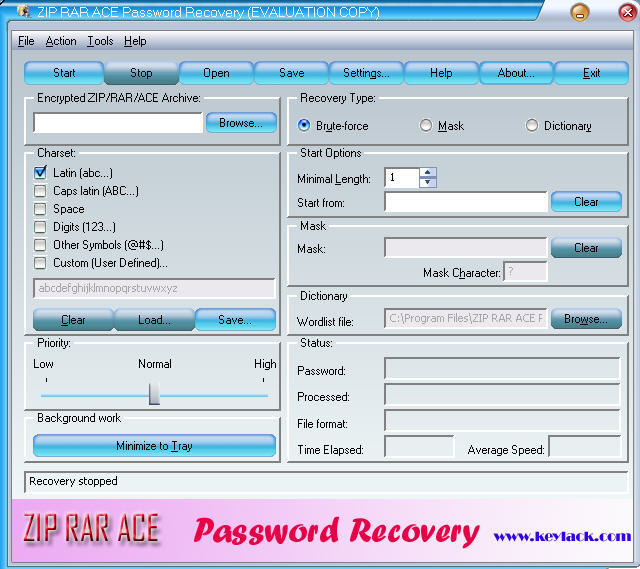This screenshot has width=640, height=569.
Task: Set priority to High on slider track
Action: pyautogui.click(x=263, y=395)
